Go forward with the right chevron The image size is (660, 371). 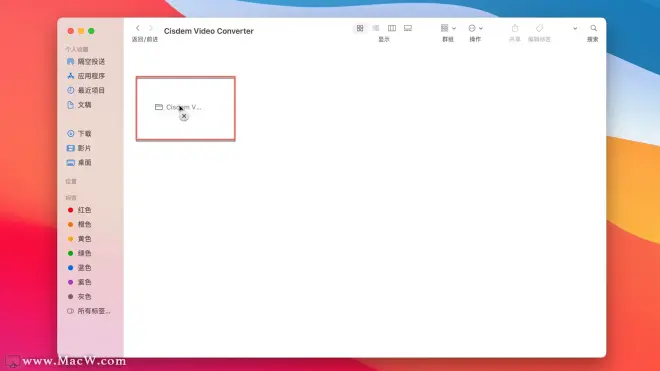pyautogui.click(x=151, y=28)
